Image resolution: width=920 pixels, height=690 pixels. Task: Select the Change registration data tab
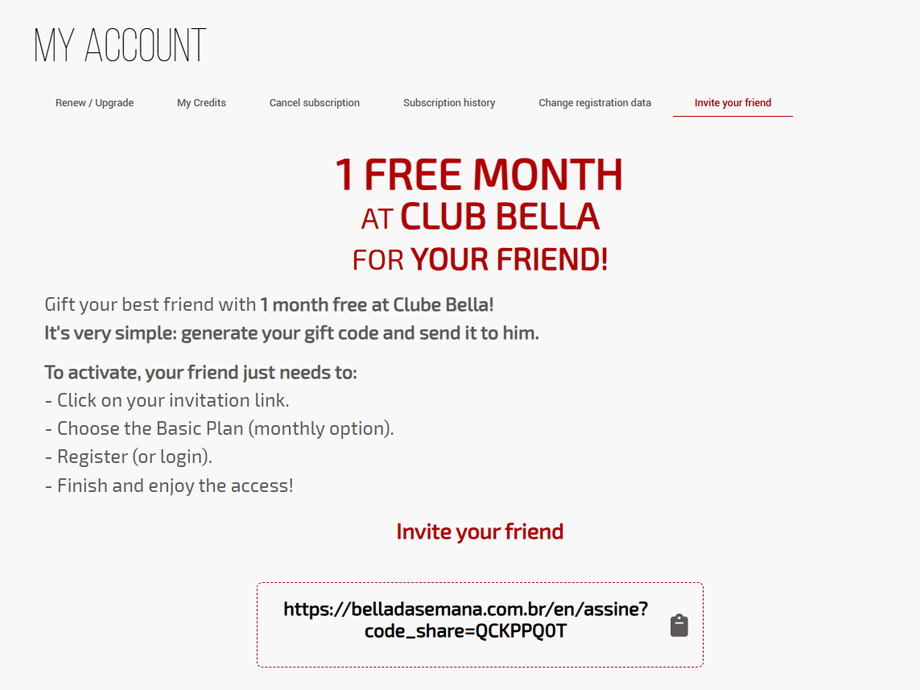coord(594,103)
